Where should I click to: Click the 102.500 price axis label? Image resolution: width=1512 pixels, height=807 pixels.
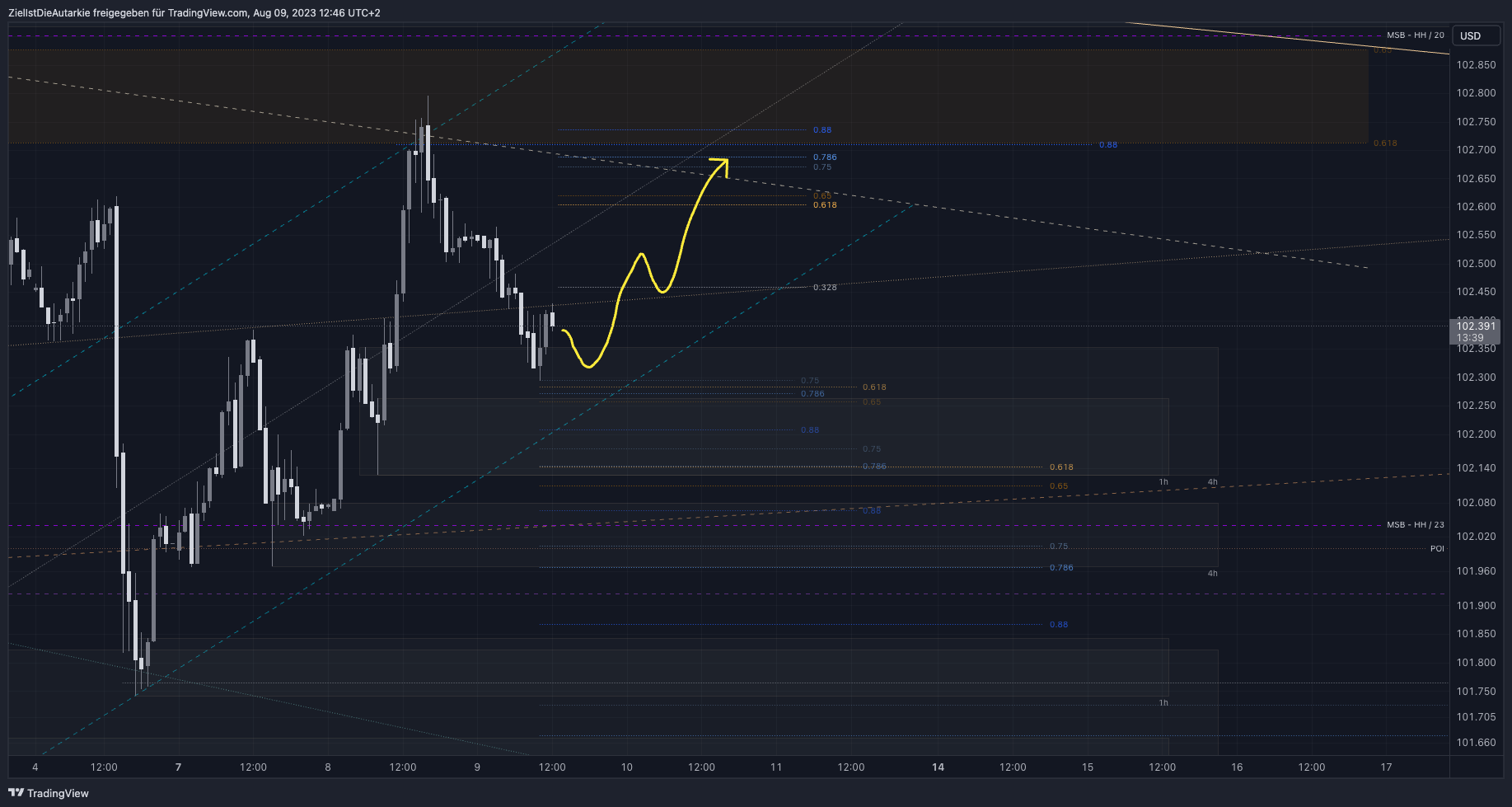click(1476, 264)
